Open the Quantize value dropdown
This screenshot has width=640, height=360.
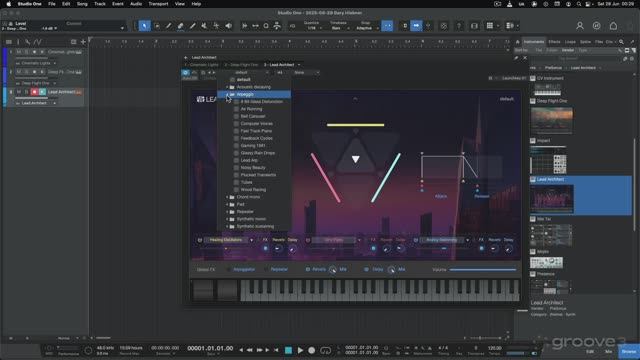coord(313,28)
